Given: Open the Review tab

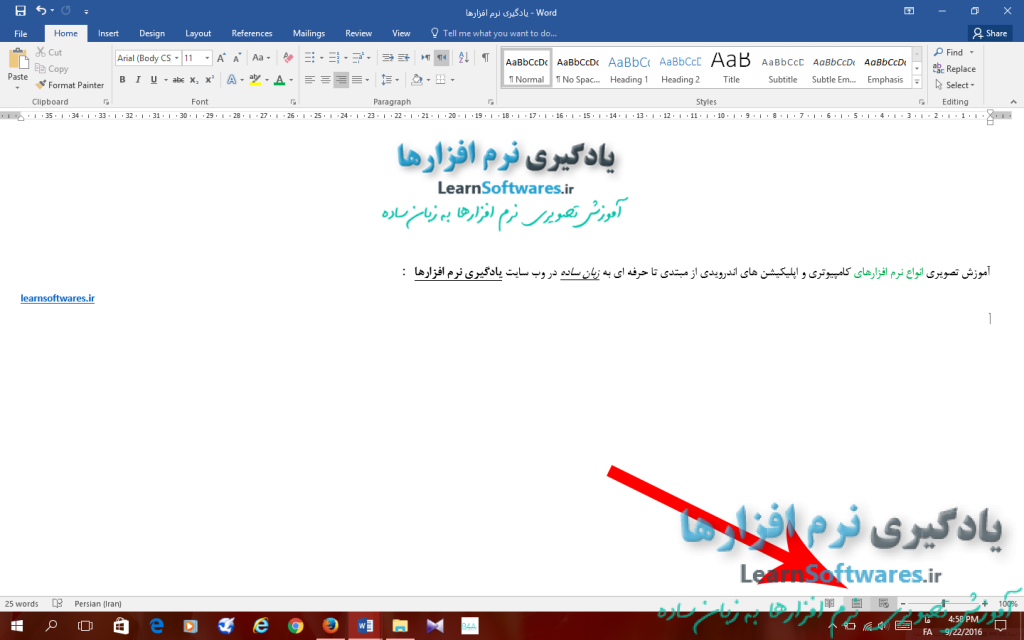Looking at the screenshot, I should pyautogui.click(x=359, y=33).
